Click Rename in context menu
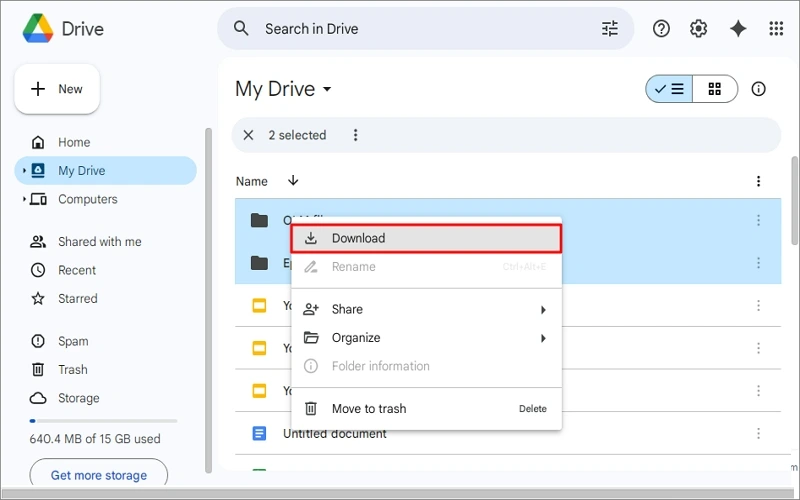The width and height of the screenshot is (800, 500). pyautogui.click(x=426, y=267)
